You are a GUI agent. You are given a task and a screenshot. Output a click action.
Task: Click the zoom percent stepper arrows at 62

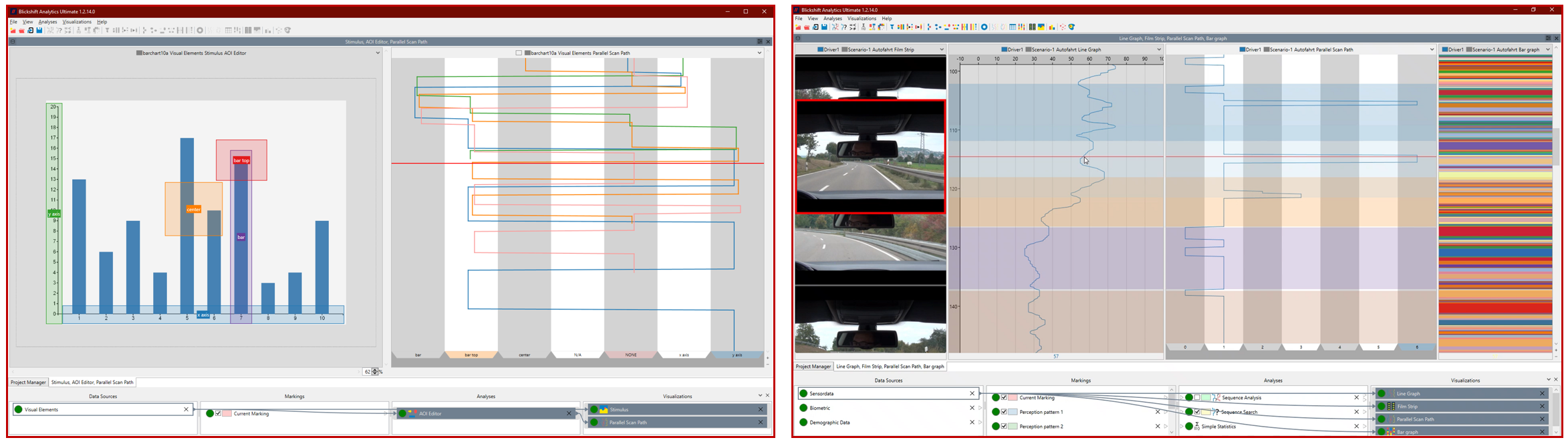[375, 372]
